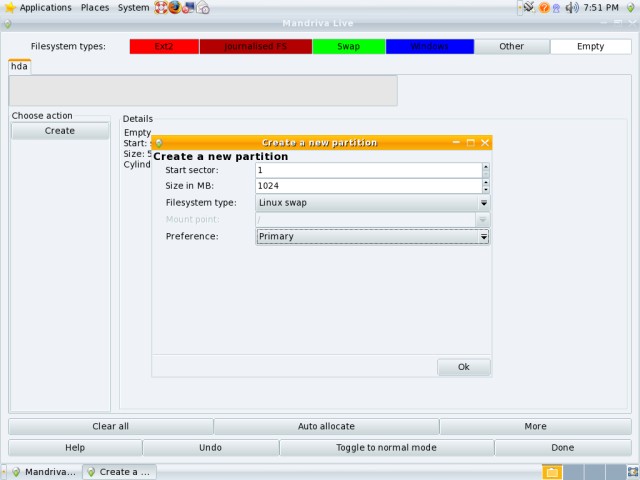Open the mail envelope launcher in top panel
The width and height of the screenshot is (640, 480).
pyautogui.click(x=203, y=7)
